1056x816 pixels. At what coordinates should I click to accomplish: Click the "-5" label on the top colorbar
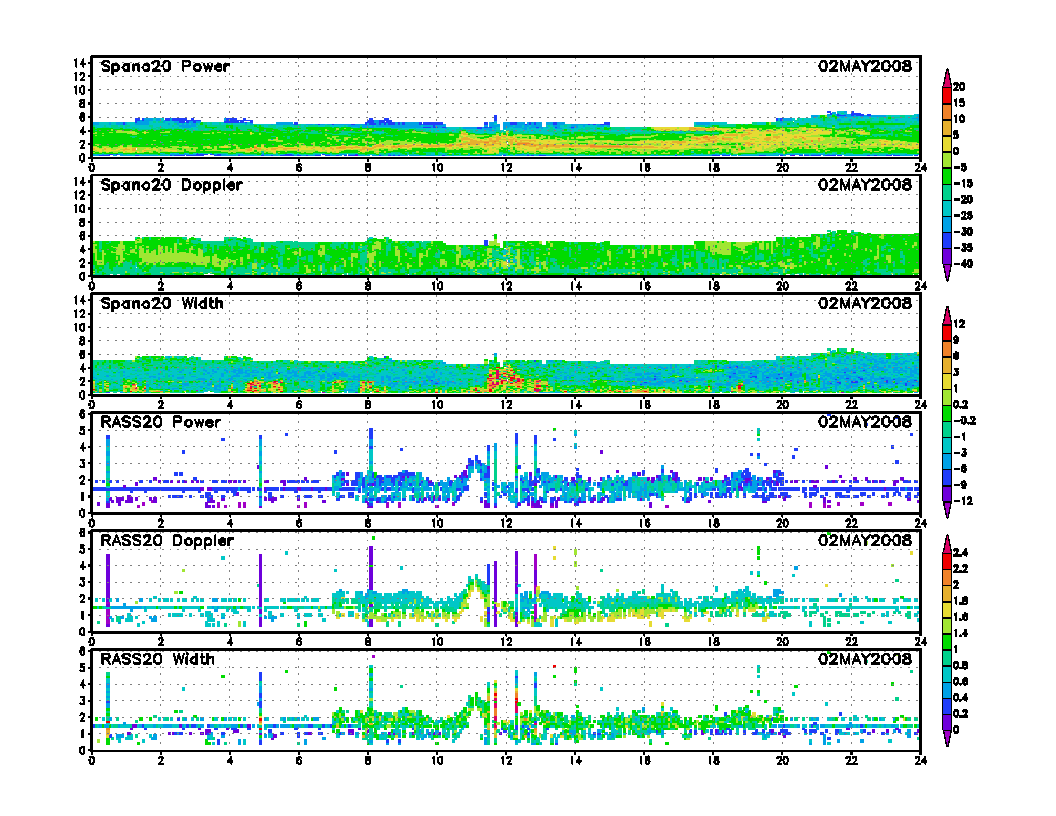pyautogui.click(x=960, y=167)
